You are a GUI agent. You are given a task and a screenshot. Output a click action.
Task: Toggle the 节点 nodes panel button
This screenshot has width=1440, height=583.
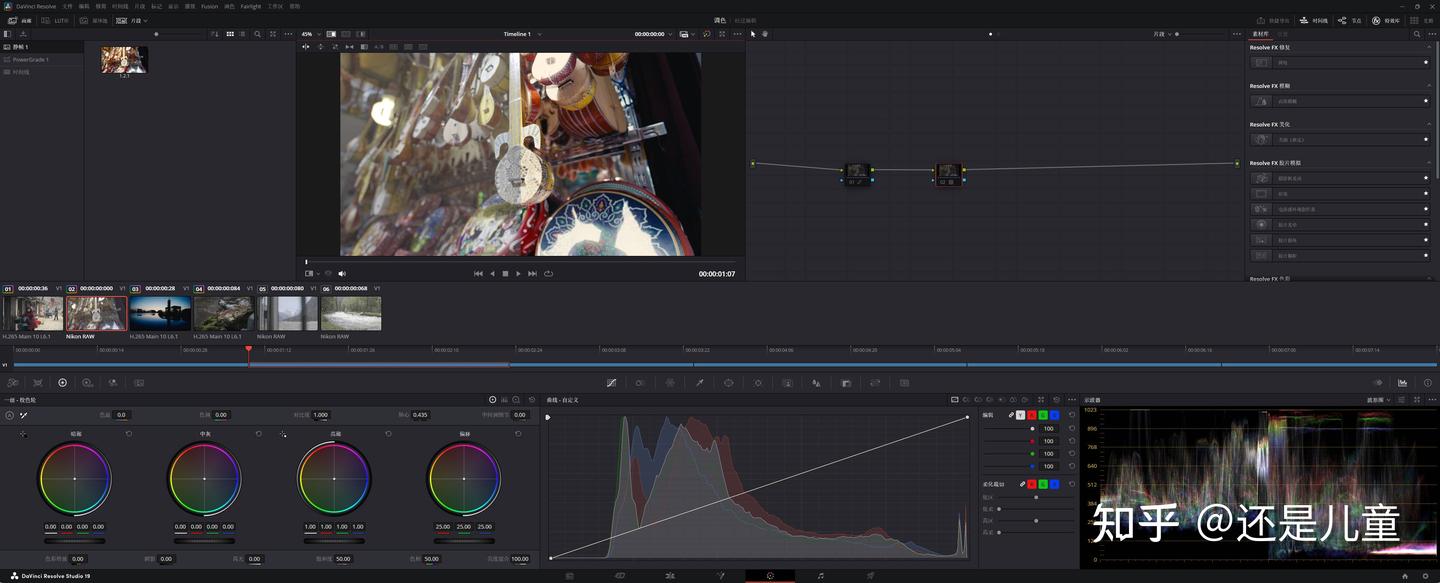[x=1350, y=20]
